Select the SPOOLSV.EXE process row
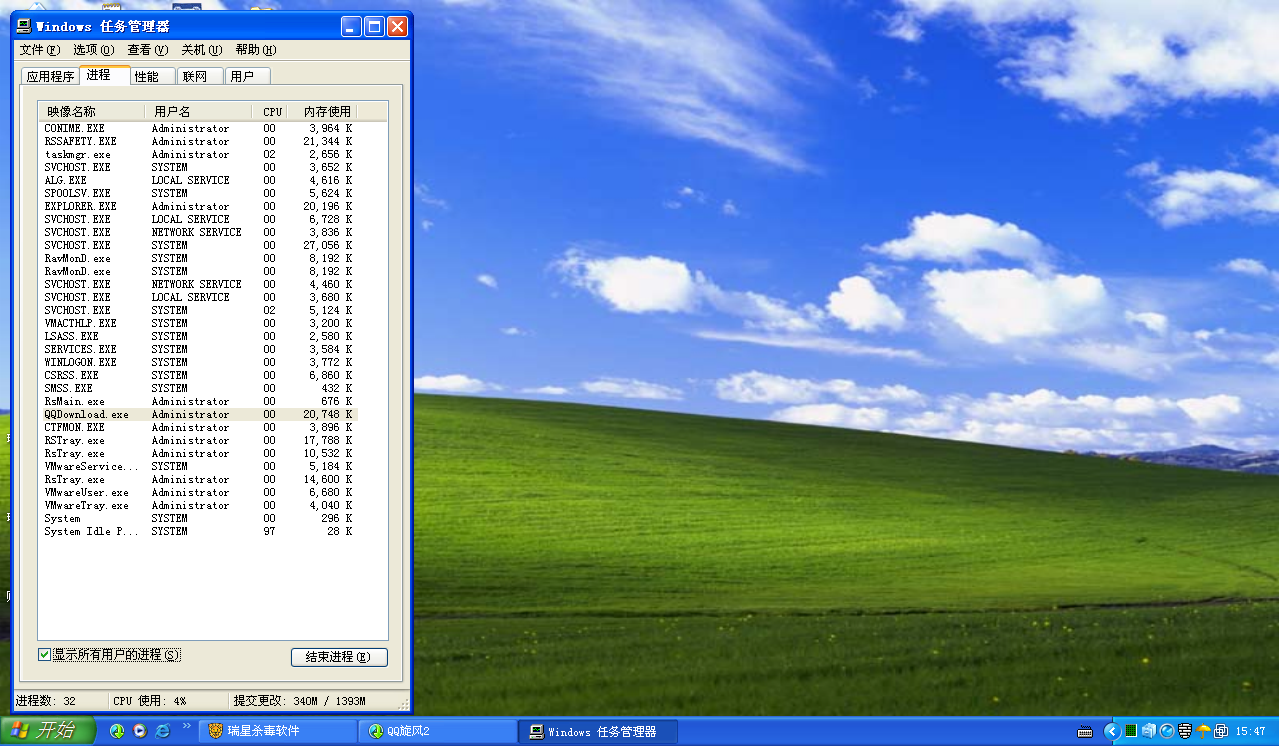This screenshot has height=746, width=1279. pos(198,193)
